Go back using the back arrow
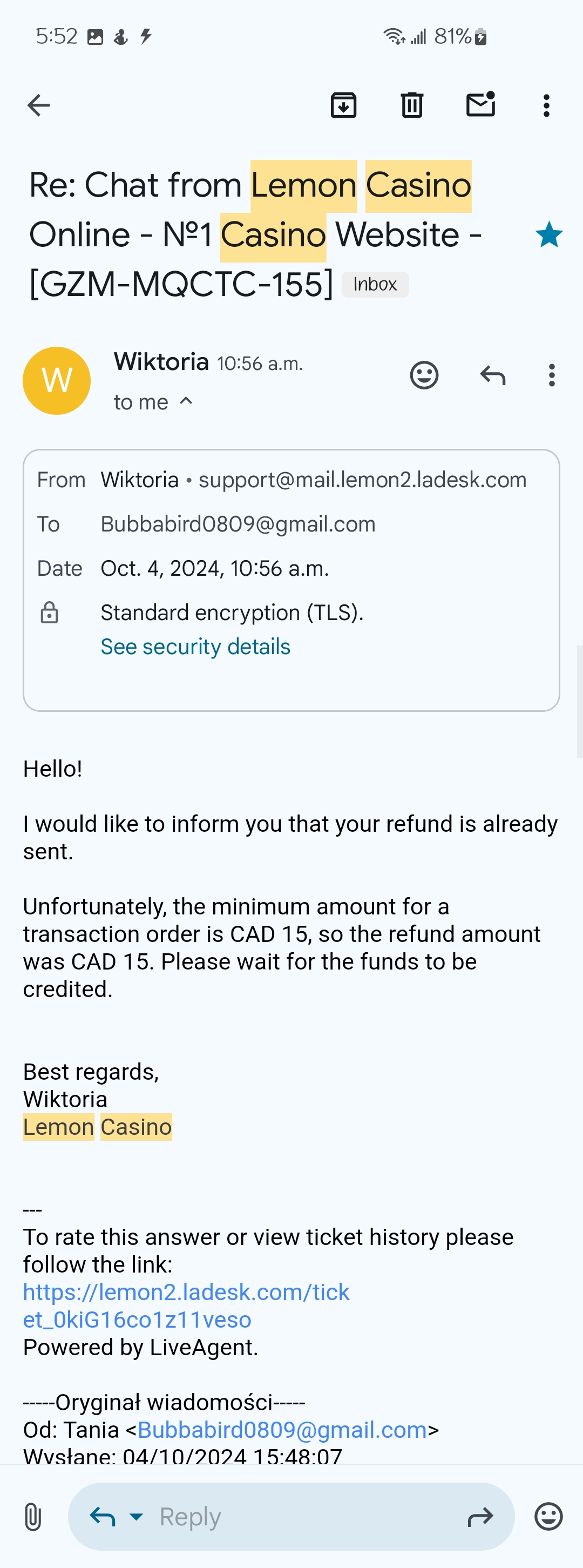This screenshot has width=583, height=1568. point(38,105)
